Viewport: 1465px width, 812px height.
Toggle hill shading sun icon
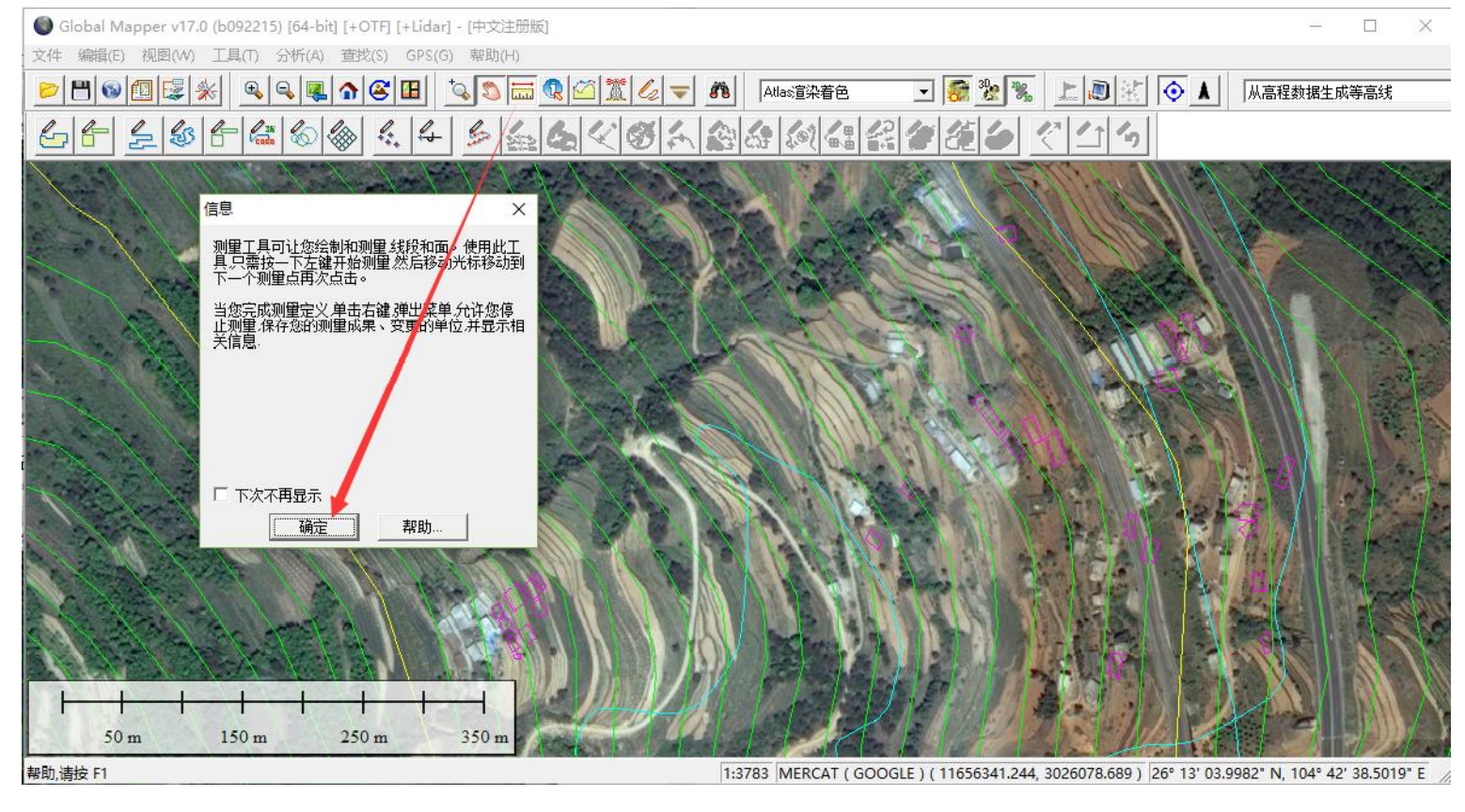[x=957, y=91]
